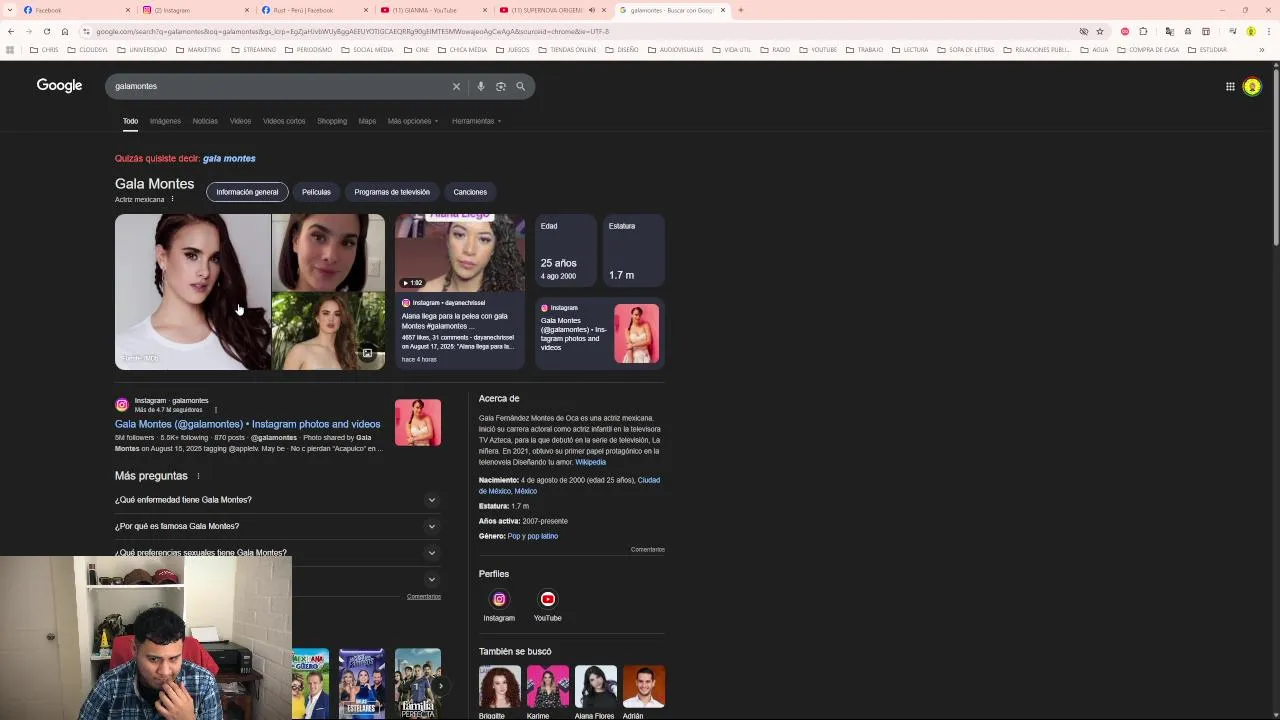Select the Programas de televisión chip
1280x720 pixels.
click(x=392, y=192)
